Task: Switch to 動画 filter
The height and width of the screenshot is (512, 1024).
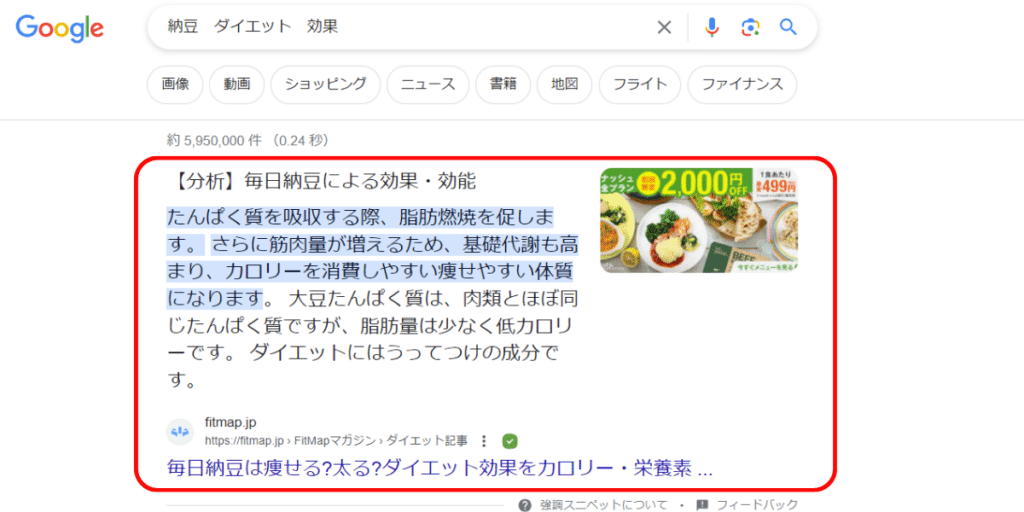Action: click(236, 84)
